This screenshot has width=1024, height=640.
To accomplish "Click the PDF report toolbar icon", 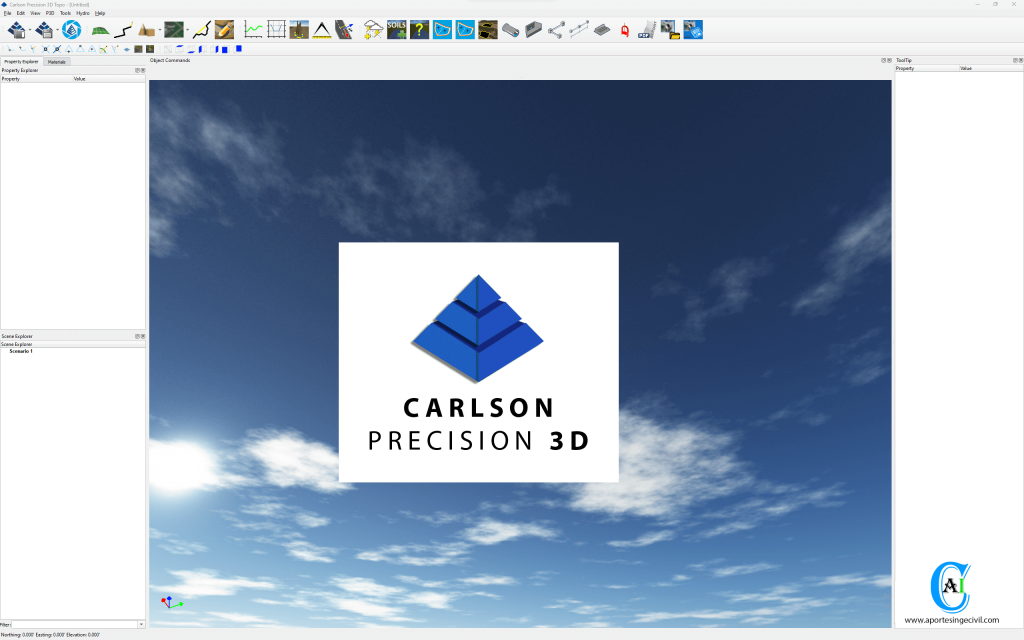I will [x=646, y=31].
